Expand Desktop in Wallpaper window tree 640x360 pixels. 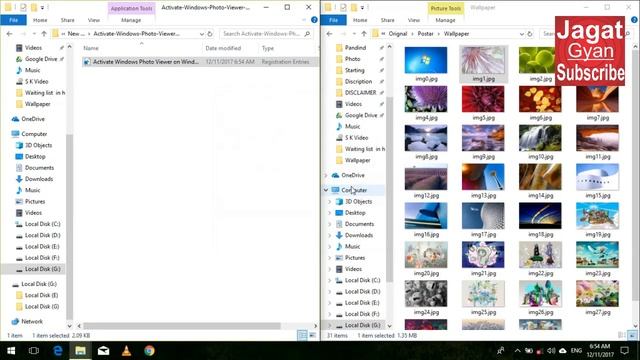(330, 213)
